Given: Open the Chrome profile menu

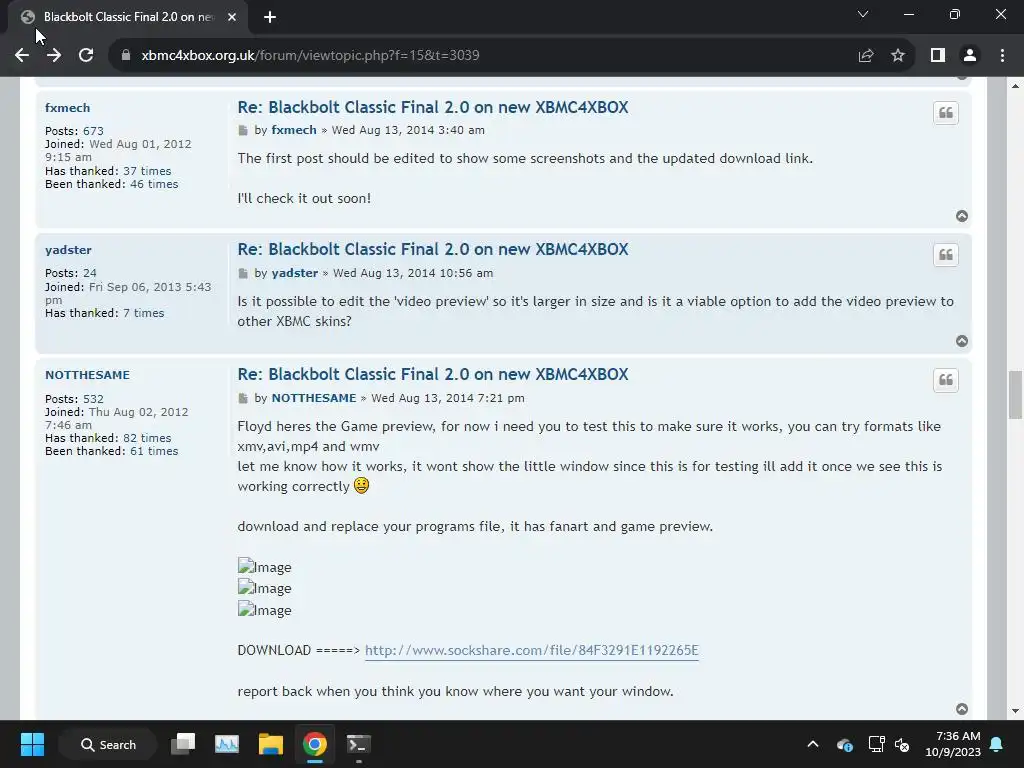Looking at the screenshot, I should 970,56.
